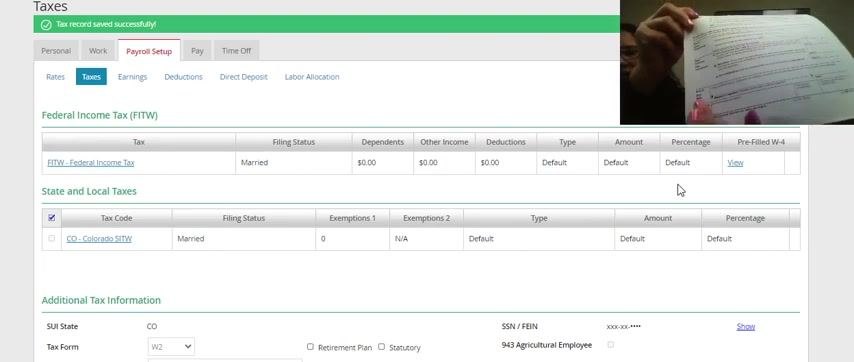
Task: Tick the Colorado SITW row checkbox
Action: [52, 238]
